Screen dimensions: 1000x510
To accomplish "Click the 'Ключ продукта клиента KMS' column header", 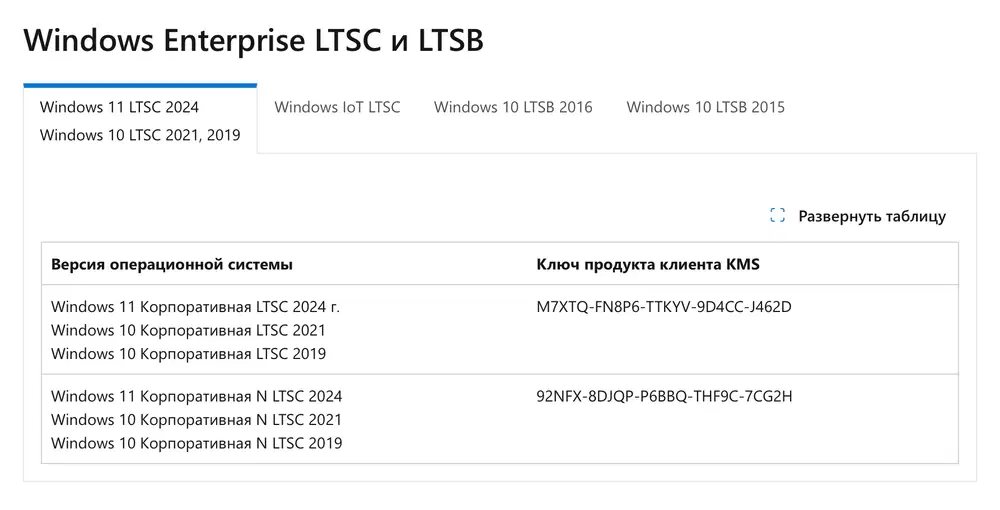I will tap(648, 264).
